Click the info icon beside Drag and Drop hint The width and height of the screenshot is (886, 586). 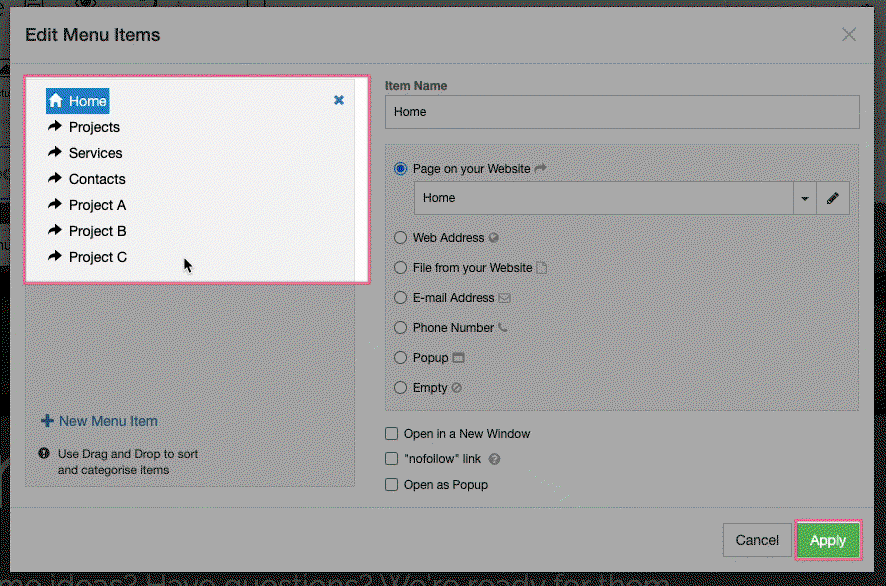pyautogui.click(x=44, y=453)
